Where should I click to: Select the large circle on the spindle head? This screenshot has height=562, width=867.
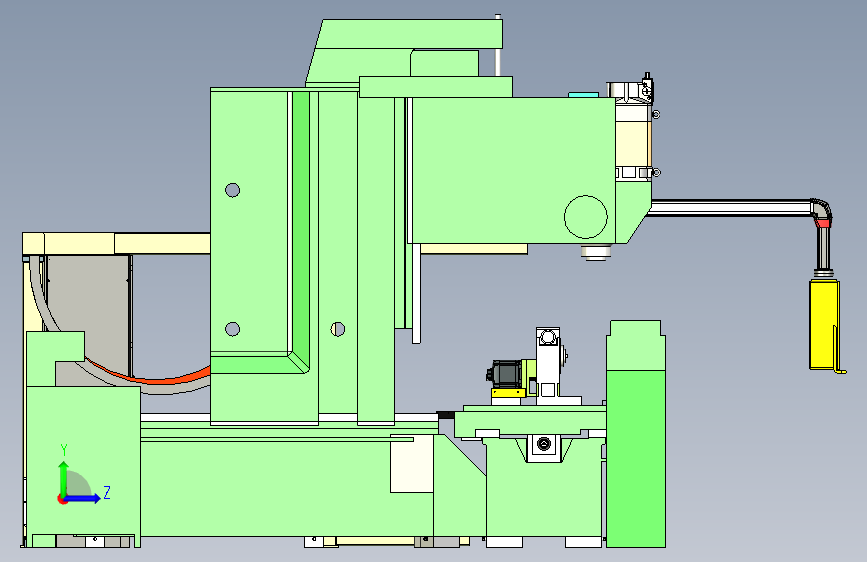click(x=586, y=217)
